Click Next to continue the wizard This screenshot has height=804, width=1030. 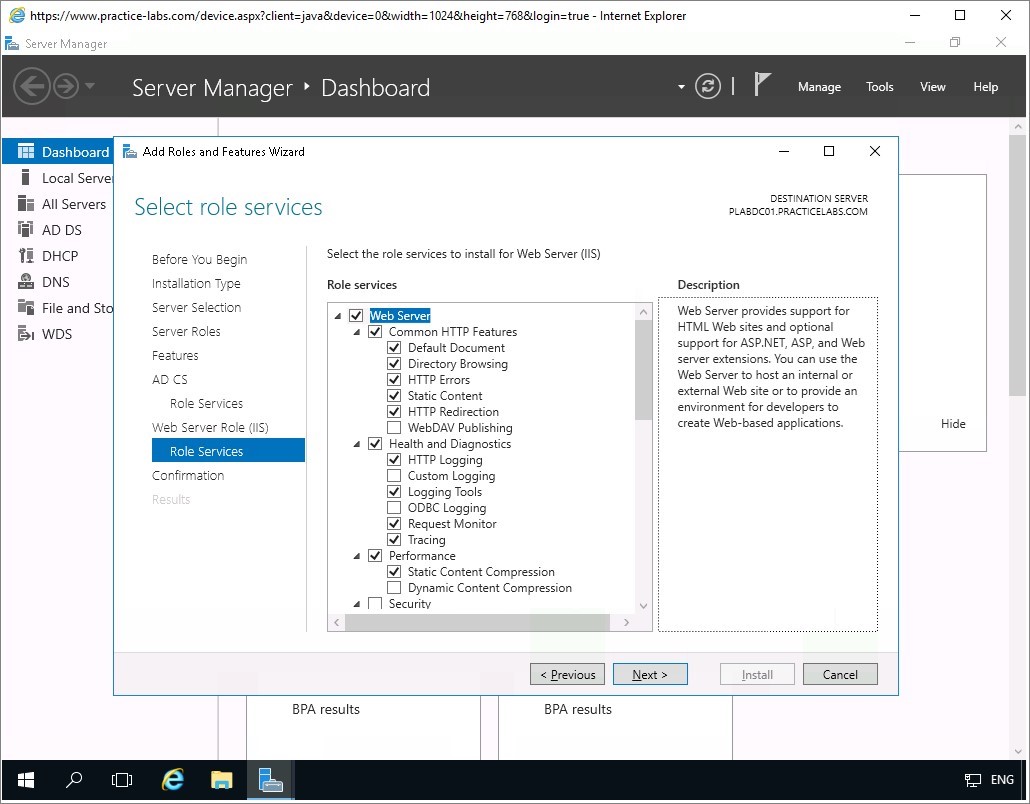click(x=650, y=675)
